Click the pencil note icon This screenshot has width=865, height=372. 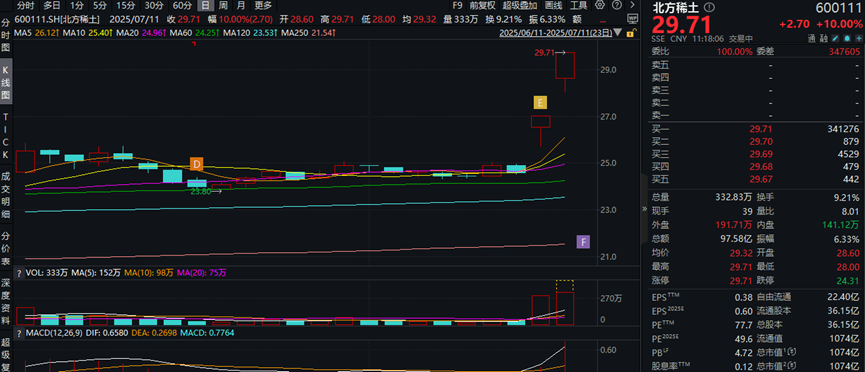click(836, 39)
